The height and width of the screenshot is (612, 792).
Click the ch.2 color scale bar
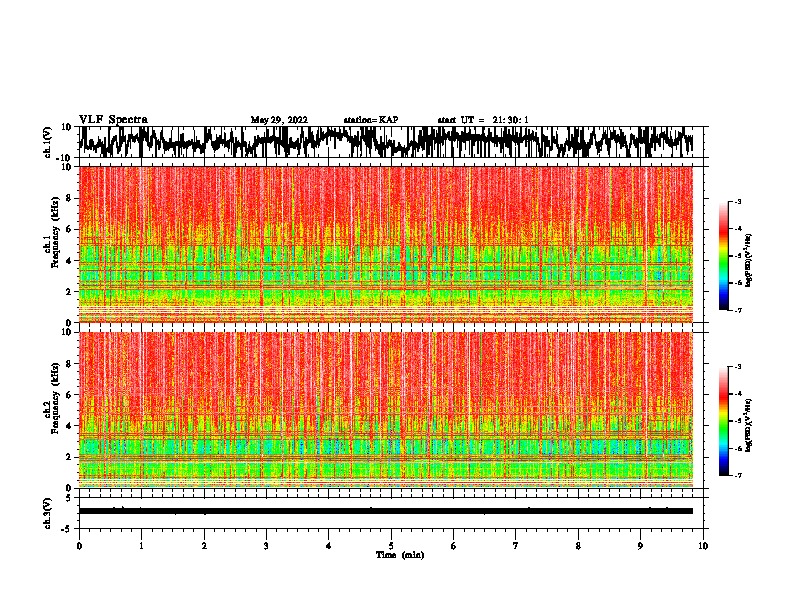[x=723, y=421]
